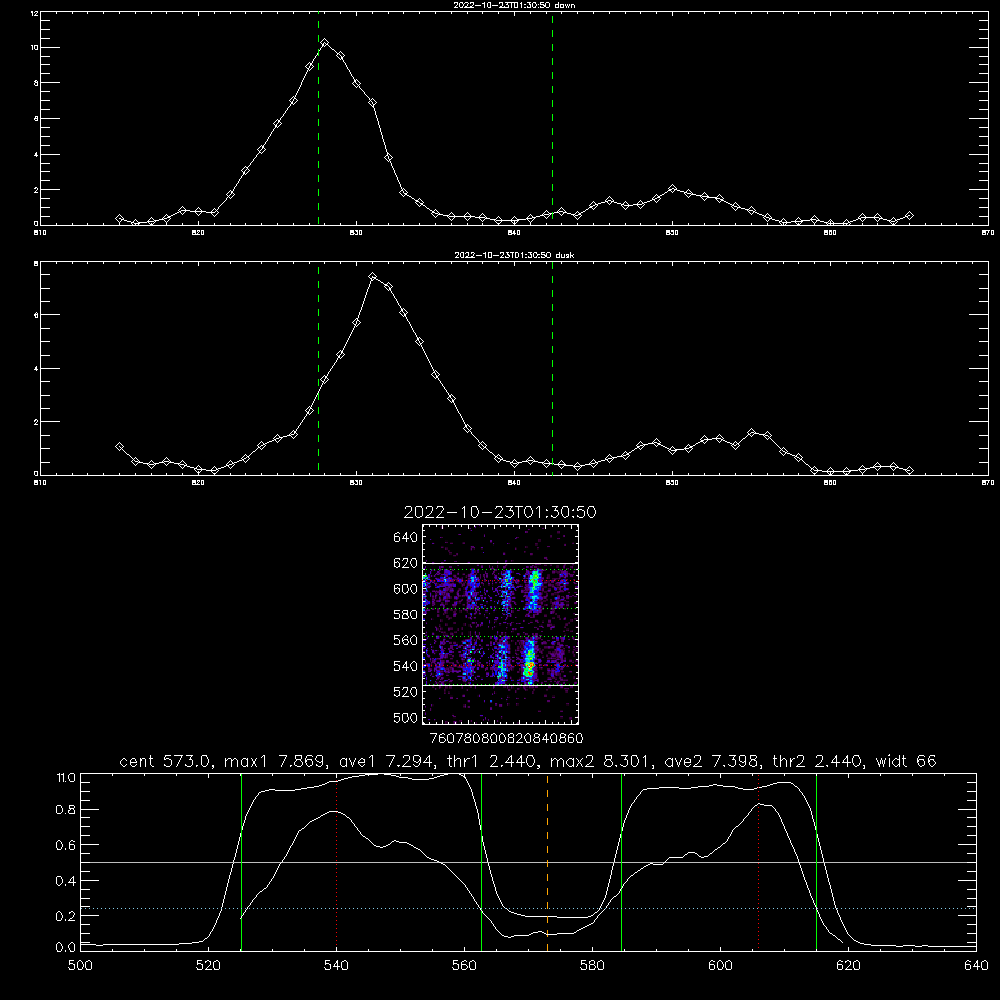Click the '560' y-axis label beside the spectrogram image
Screen dimensions: 1000x1000
coord(405,640)
